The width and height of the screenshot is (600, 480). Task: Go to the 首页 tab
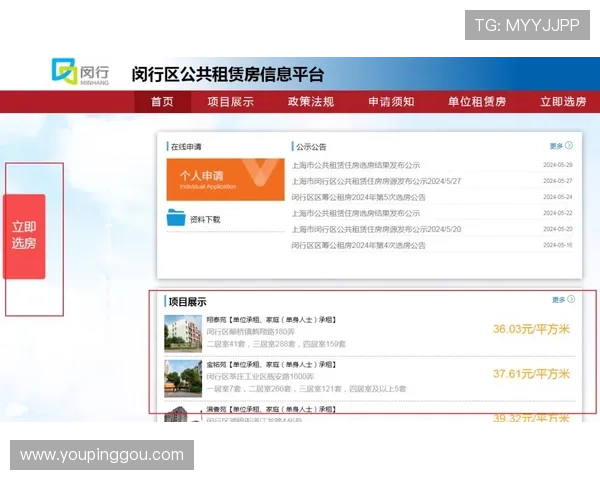pyautogui.click(x=162, y=102)
